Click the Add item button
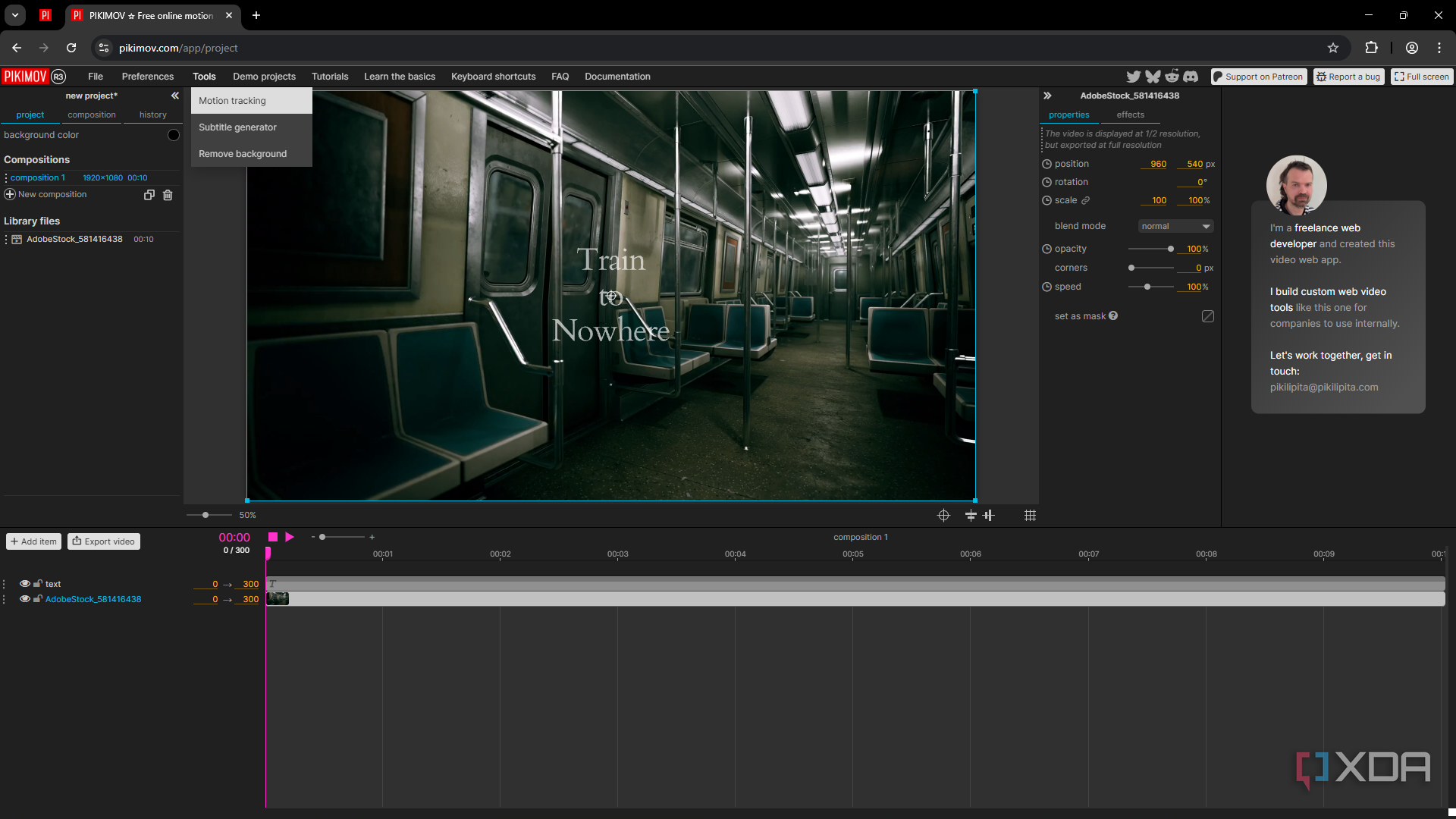This screenshot has width=1456, height=819. point(34,541)
